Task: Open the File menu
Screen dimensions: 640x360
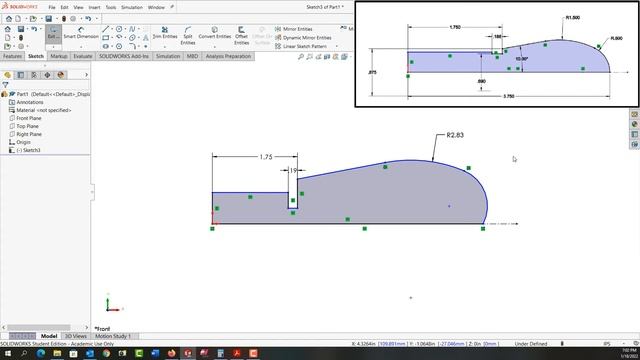Action: click(52, 7)
